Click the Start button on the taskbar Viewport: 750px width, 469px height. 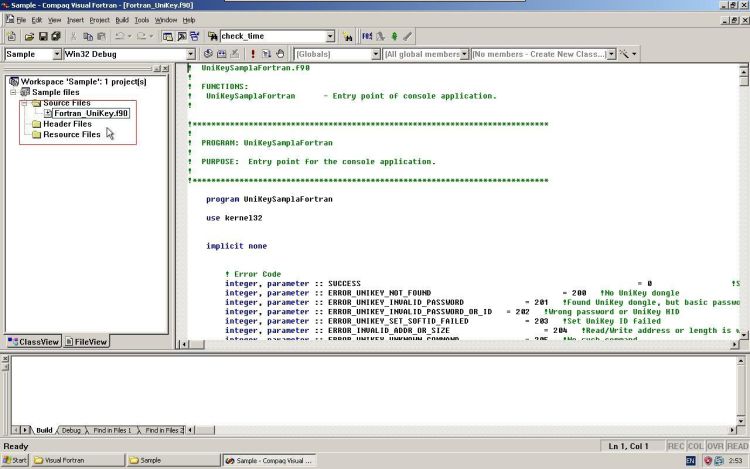coord(15,460)
